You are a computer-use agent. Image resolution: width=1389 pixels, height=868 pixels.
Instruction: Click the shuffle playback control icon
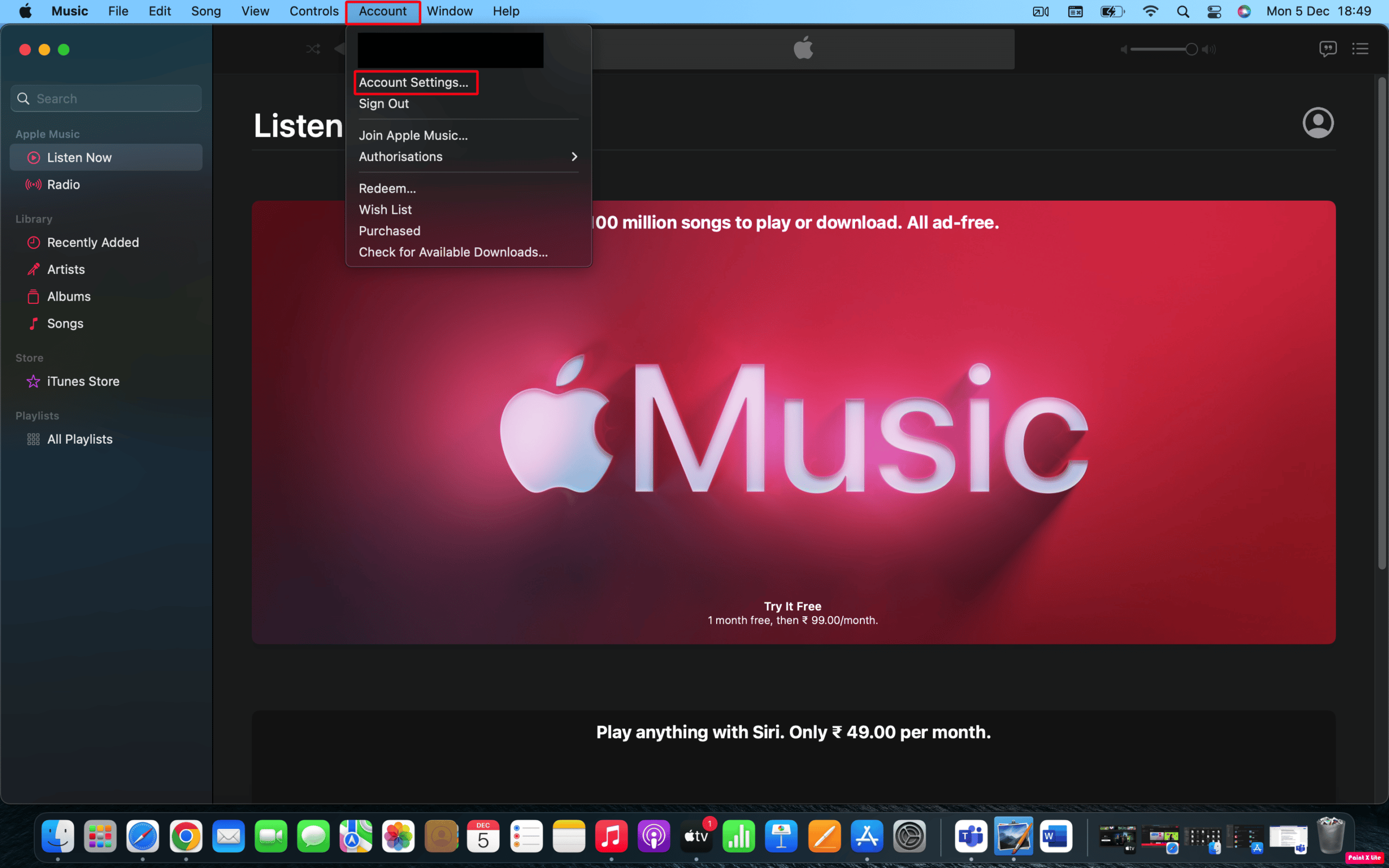tap(313, 48)
